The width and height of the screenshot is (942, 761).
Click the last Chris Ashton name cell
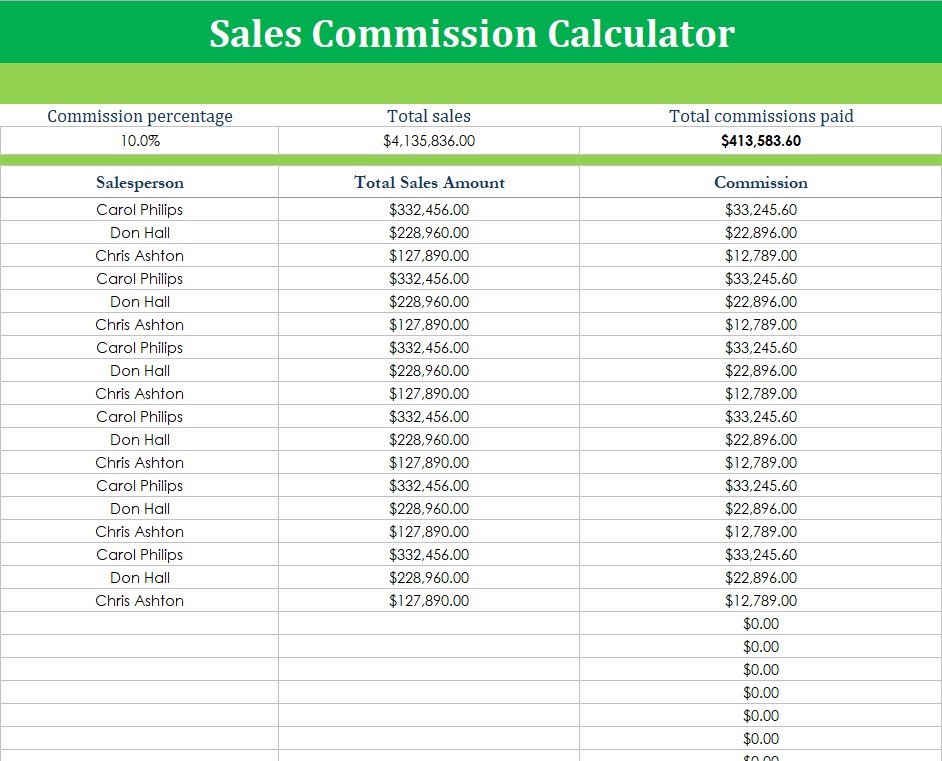coord(139,601)
